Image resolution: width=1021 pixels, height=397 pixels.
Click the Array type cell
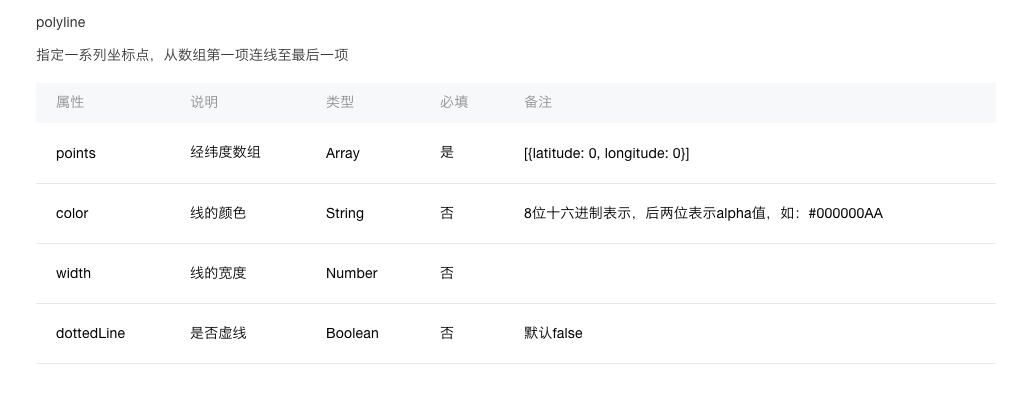(x=343, y=154)
